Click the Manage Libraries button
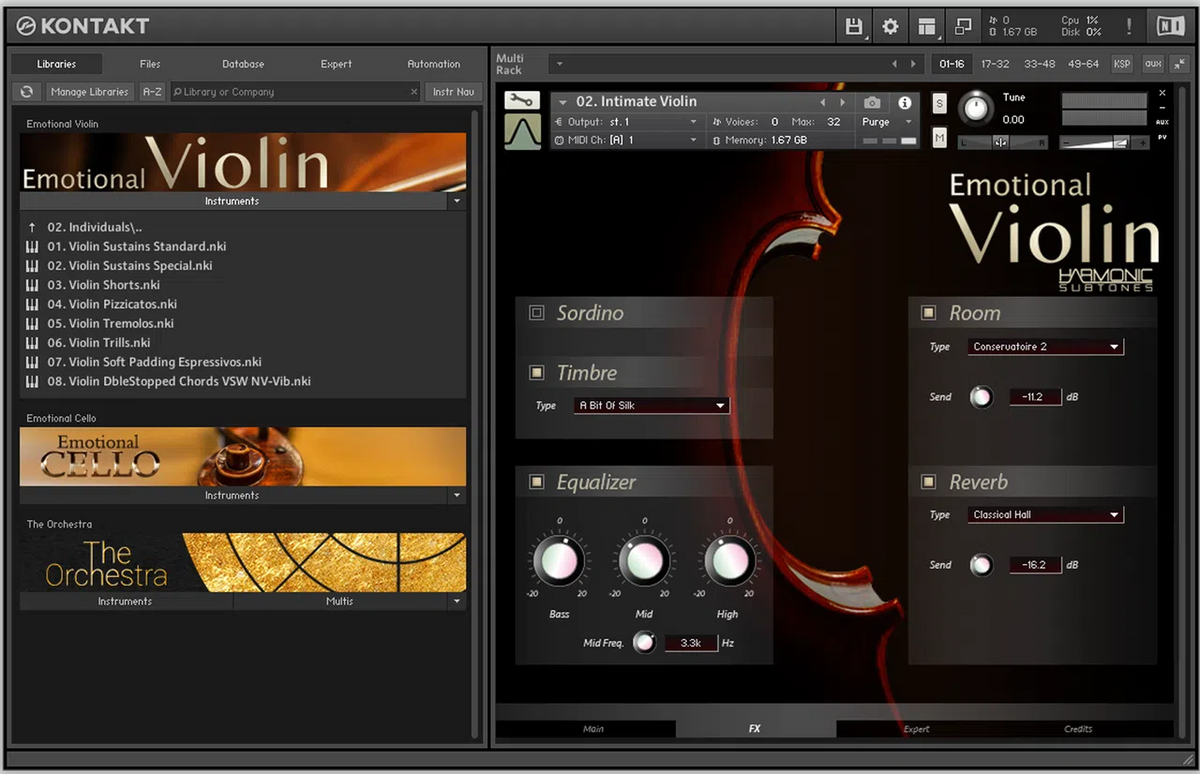The width and height of the screenshot is (1200, 774). [x=90, y=92]
